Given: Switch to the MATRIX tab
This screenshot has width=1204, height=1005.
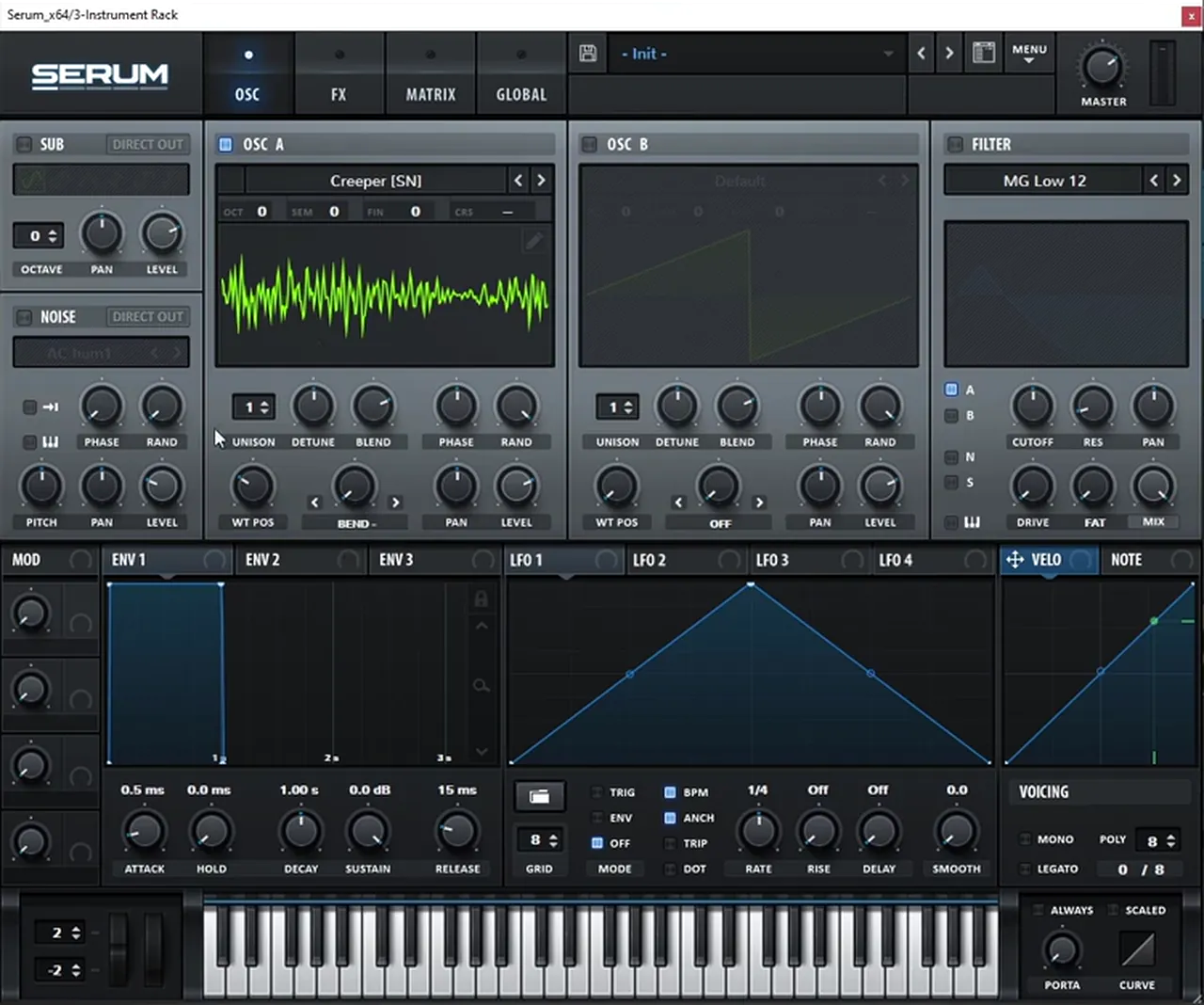Looking at the screenshot, I should 431,75.
